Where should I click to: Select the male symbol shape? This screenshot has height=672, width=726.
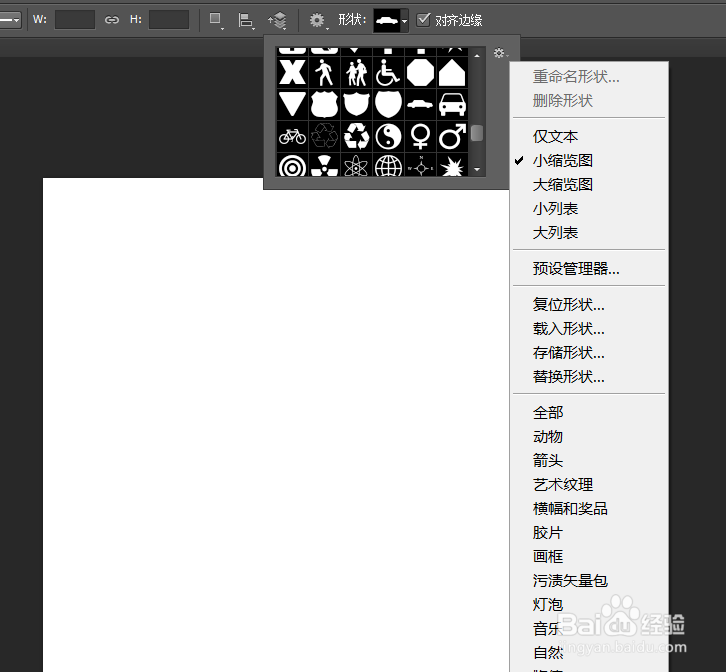pos(452,137)
